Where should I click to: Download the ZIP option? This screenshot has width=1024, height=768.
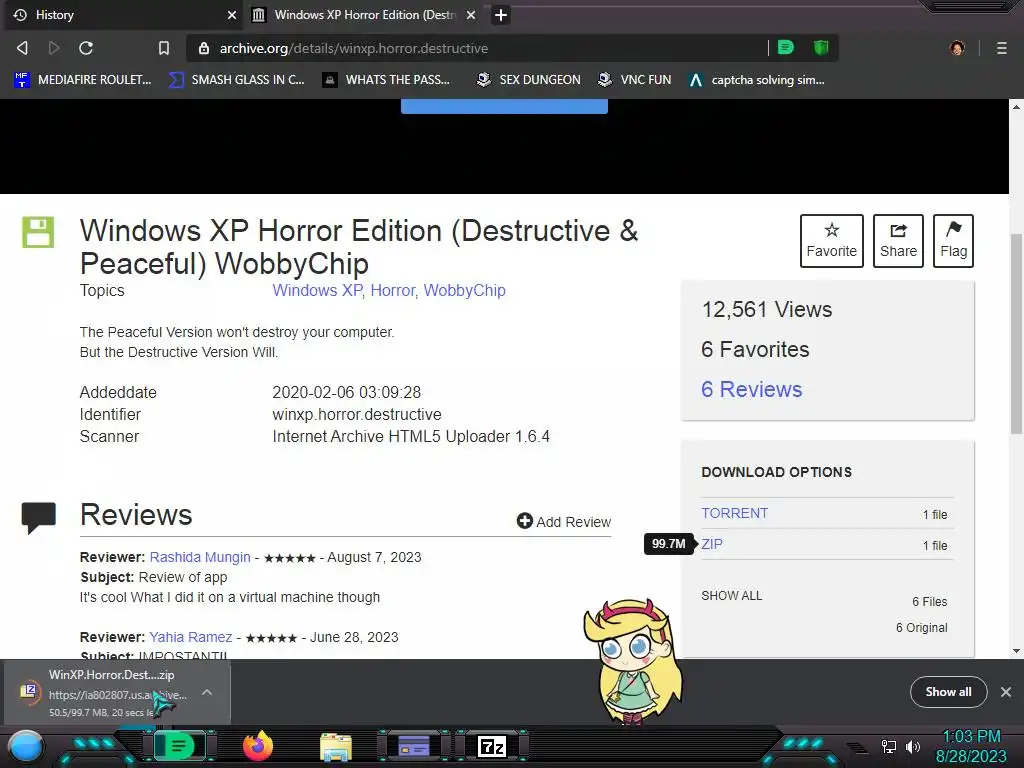click(712, 544)
